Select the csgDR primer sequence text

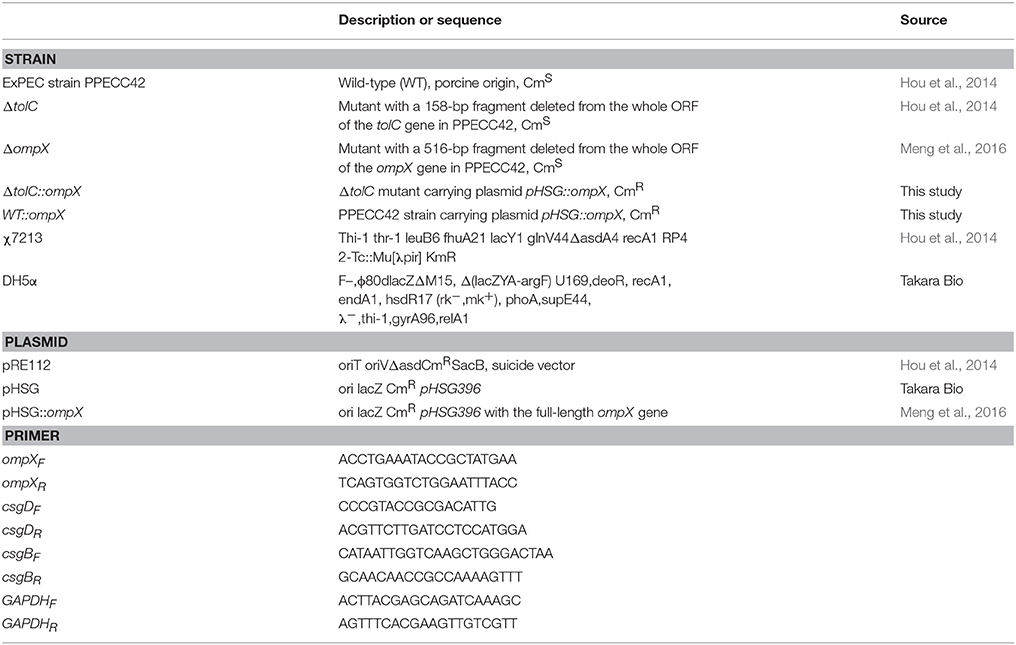(432, 530)
